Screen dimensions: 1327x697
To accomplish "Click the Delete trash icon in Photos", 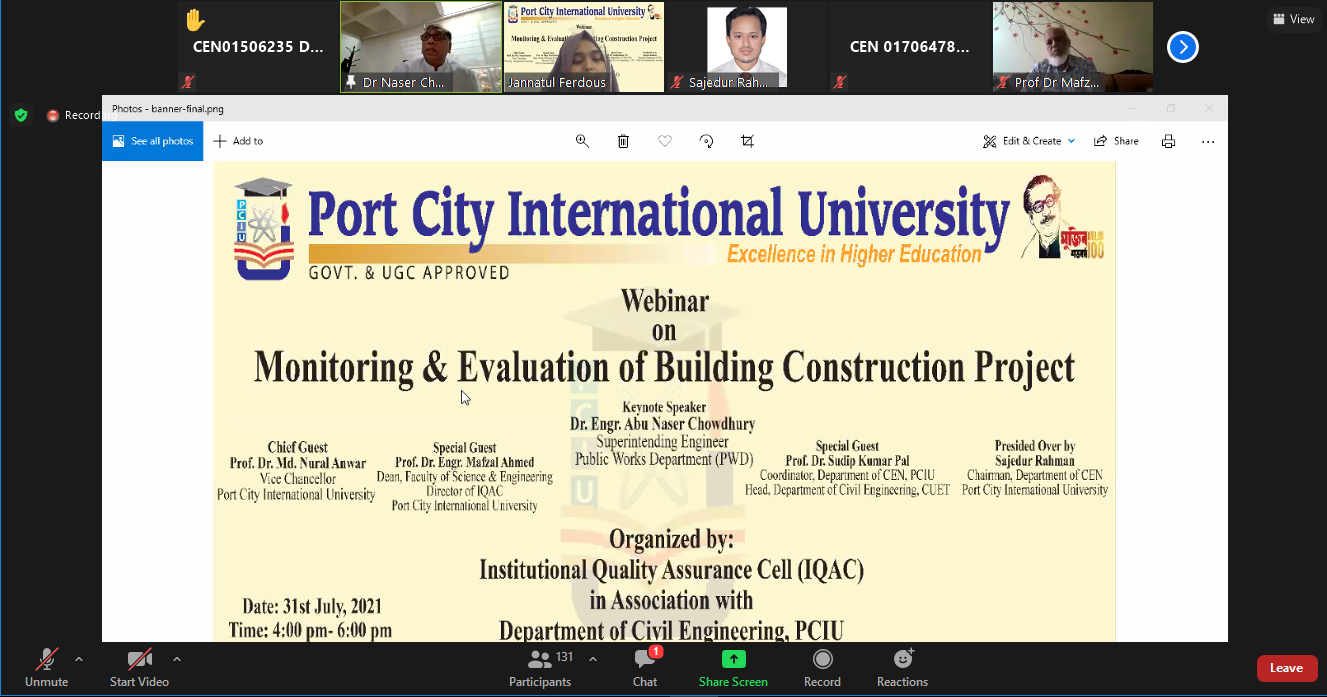I will click(623, 141).
